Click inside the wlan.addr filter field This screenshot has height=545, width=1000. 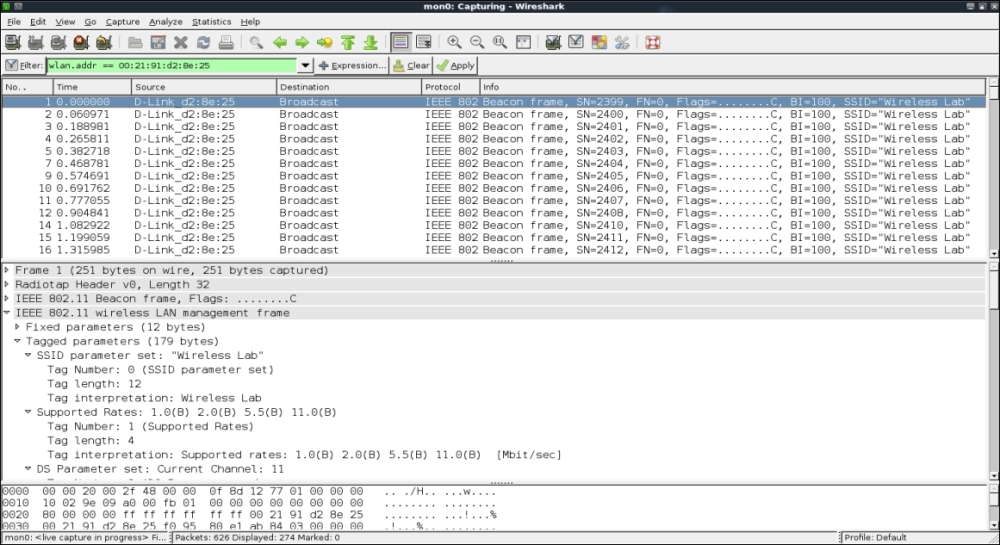click(x=172, y=66)
